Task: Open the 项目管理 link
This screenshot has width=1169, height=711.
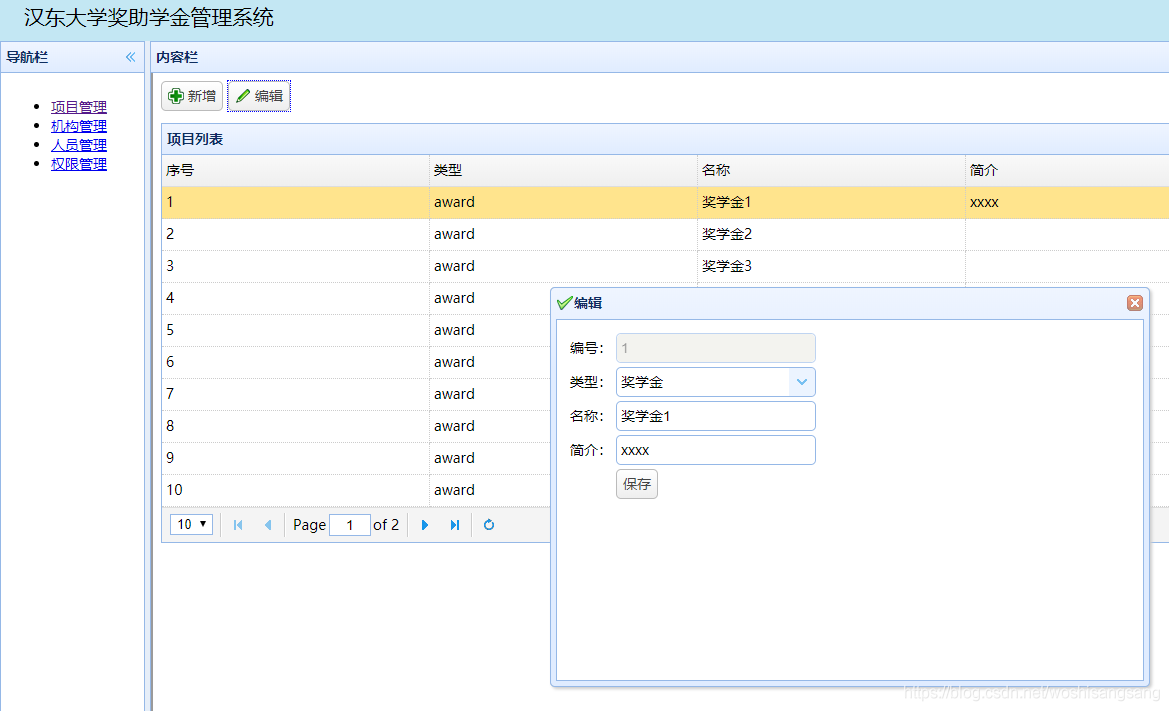Action: tap(78, 107)
